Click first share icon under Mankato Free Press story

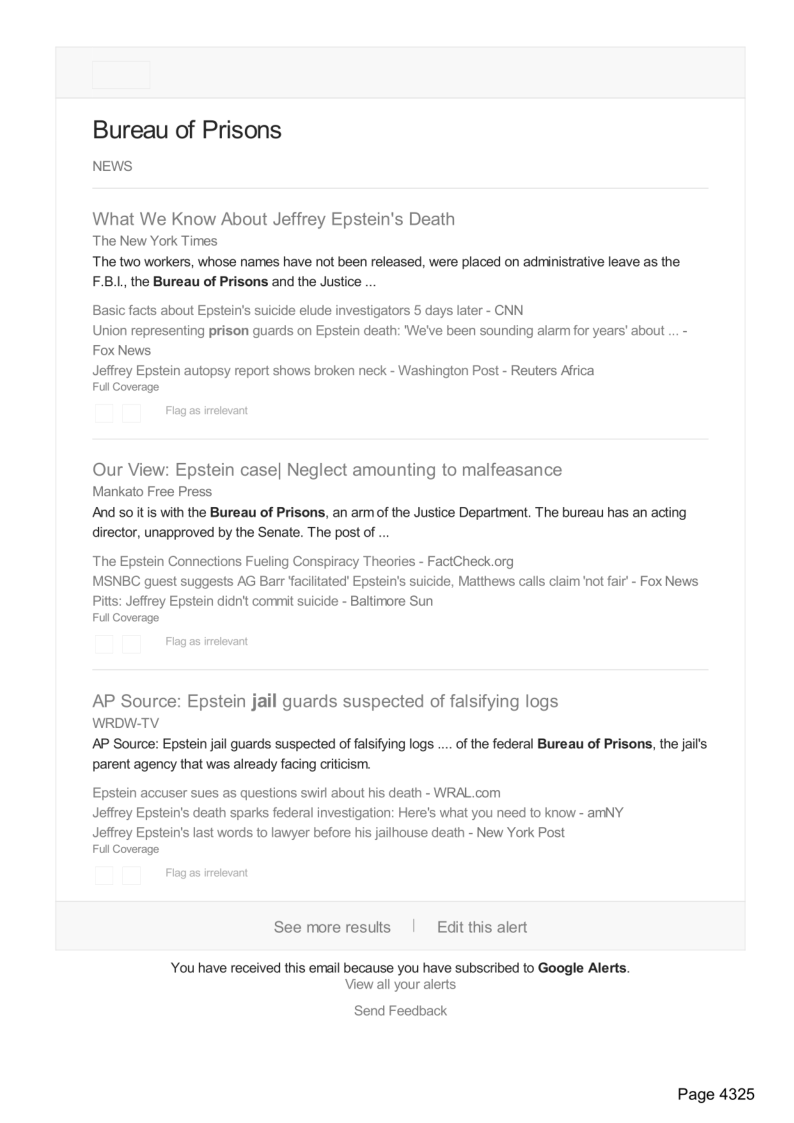pos(104,644)
